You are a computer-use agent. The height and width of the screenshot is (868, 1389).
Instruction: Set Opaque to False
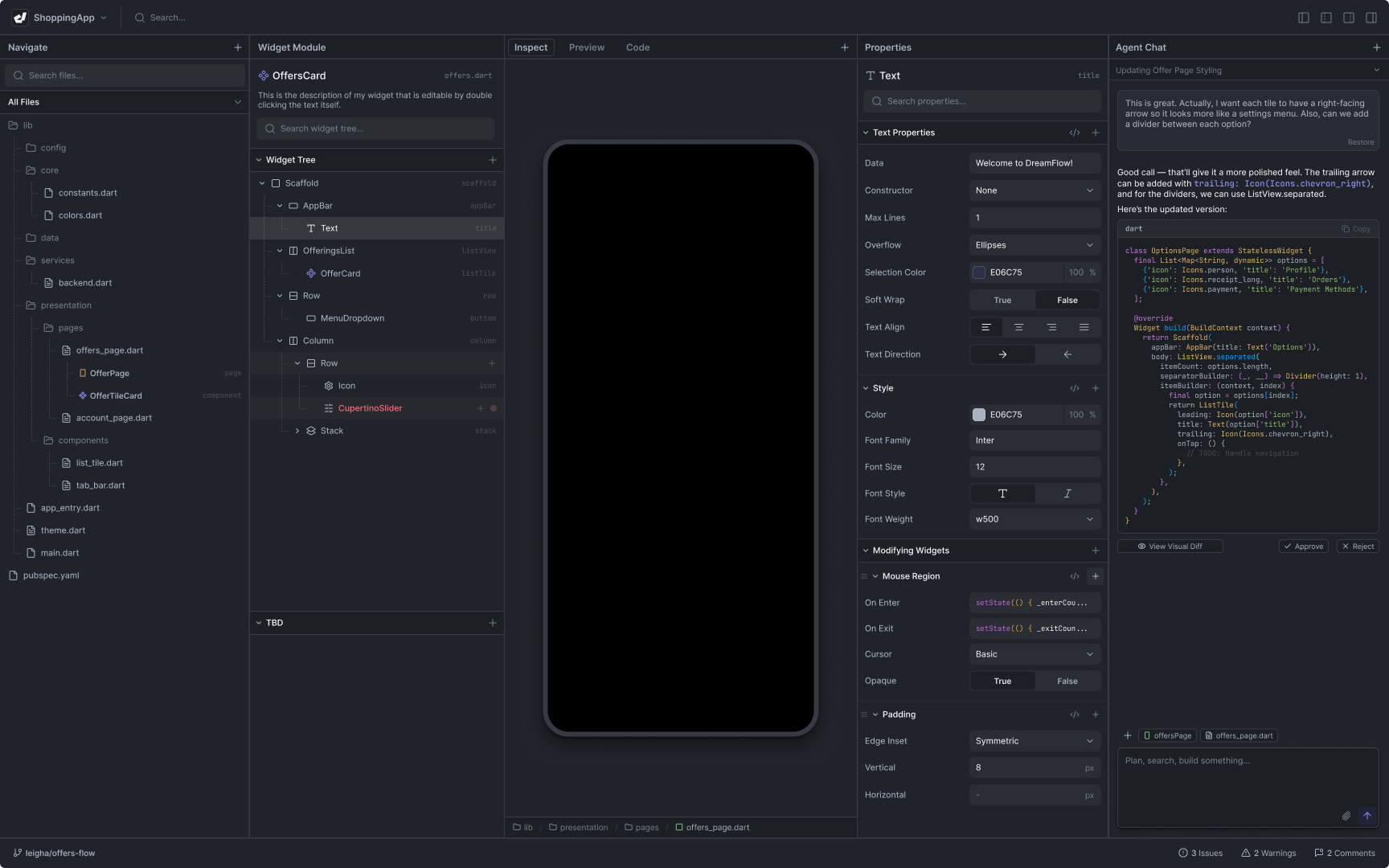click(1067, 681)
